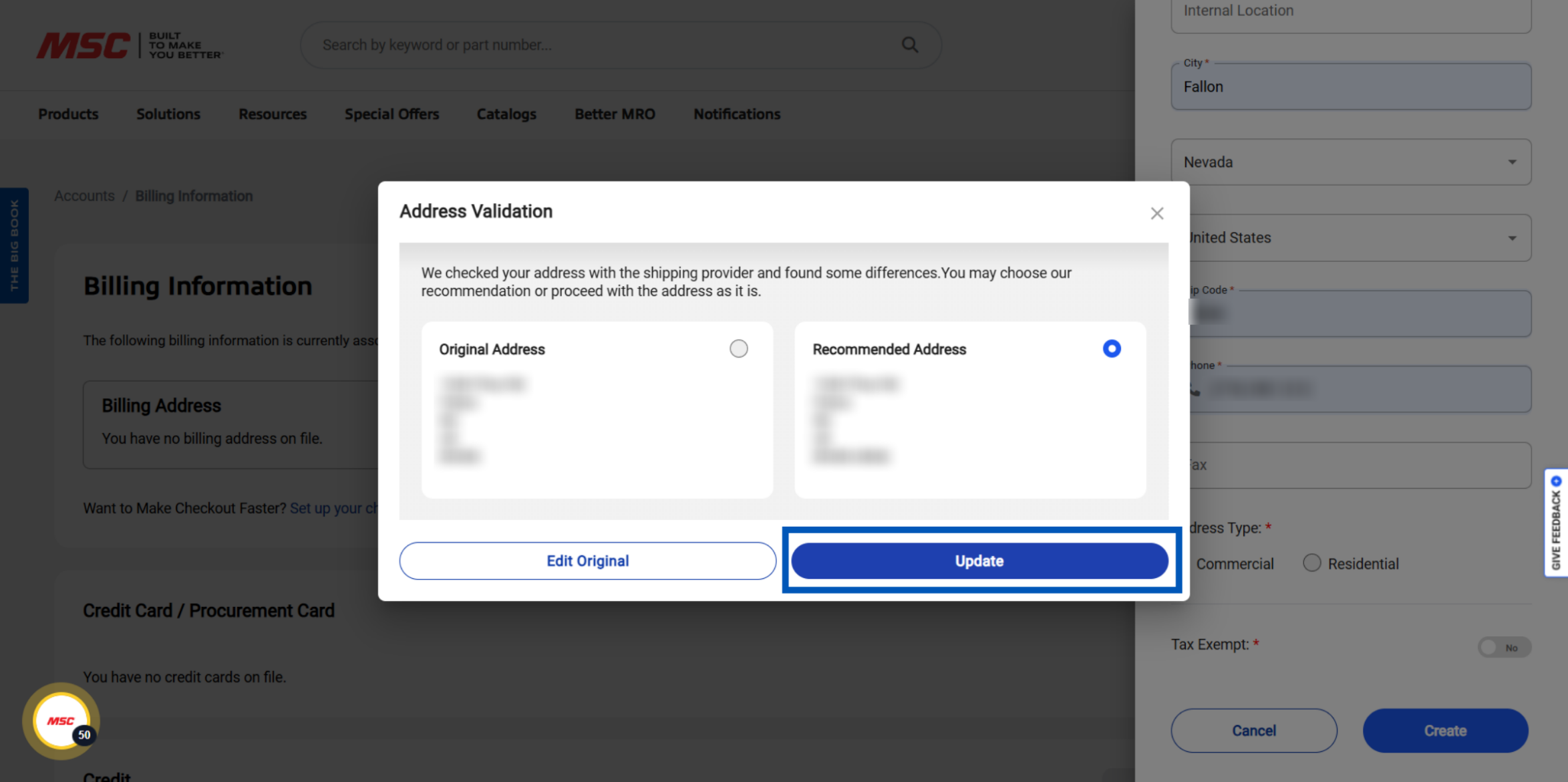The image size is (1568, 782).
Task: Open The Big Book side tab
Action: [14, 245]
